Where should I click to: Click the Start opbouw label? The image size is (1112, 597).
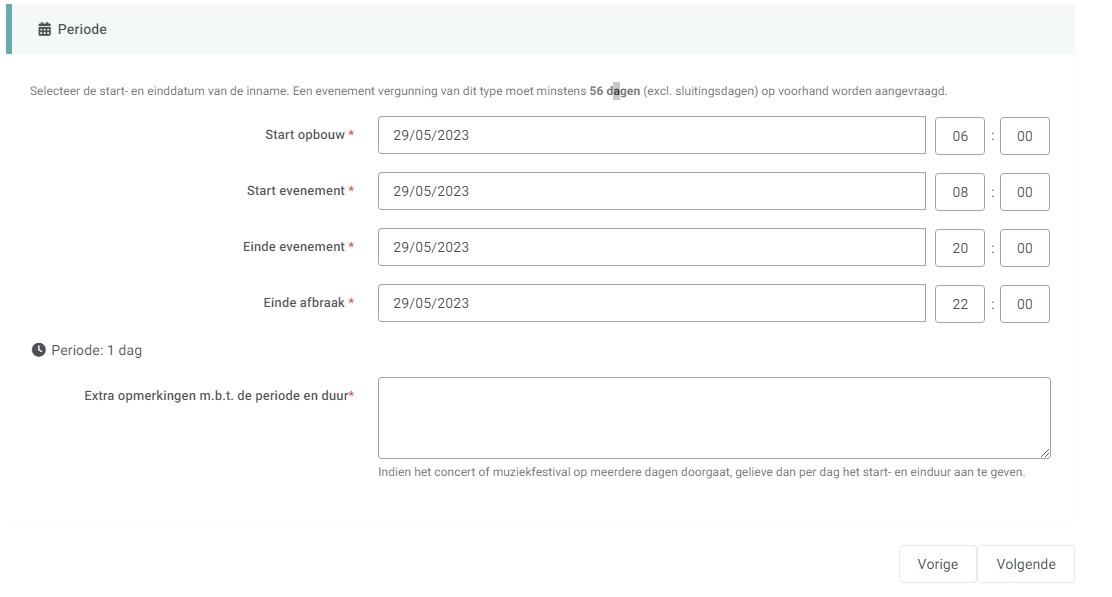(304, 135)
